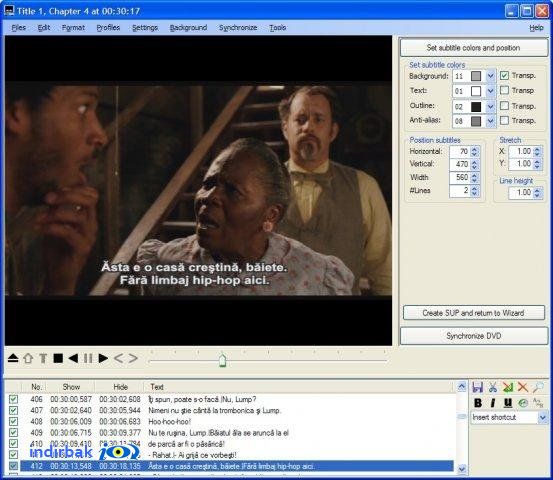Uncheck subtitle 406 checkbox
Image resolution: width=553 pixels, height=480 pixels.
click(x=13, y=399)
